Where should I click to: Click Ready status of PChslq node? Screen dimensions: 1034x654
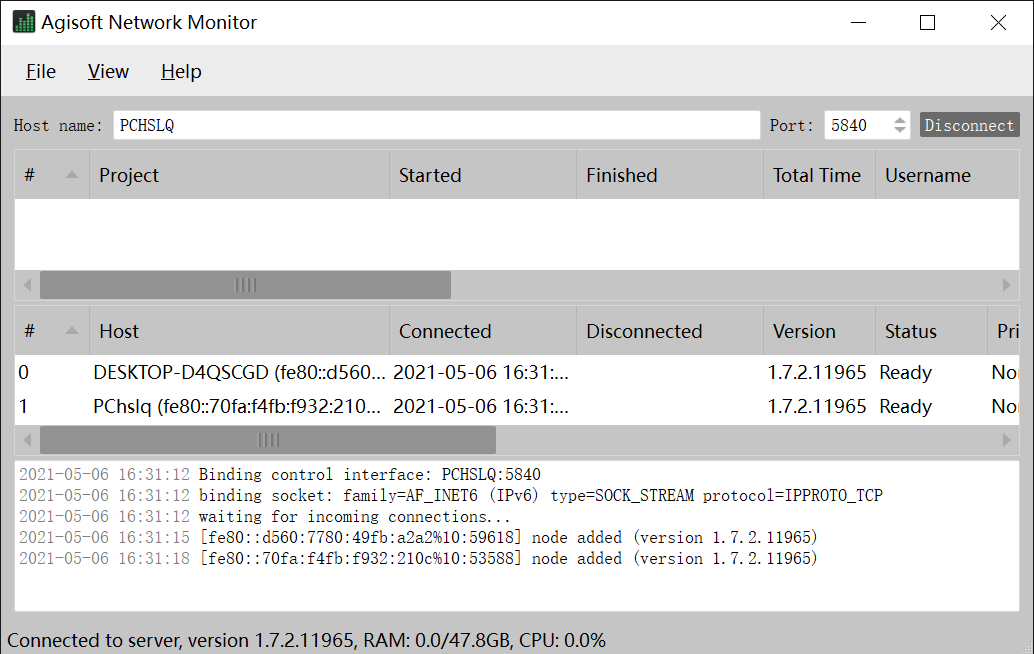pos(905,406)
